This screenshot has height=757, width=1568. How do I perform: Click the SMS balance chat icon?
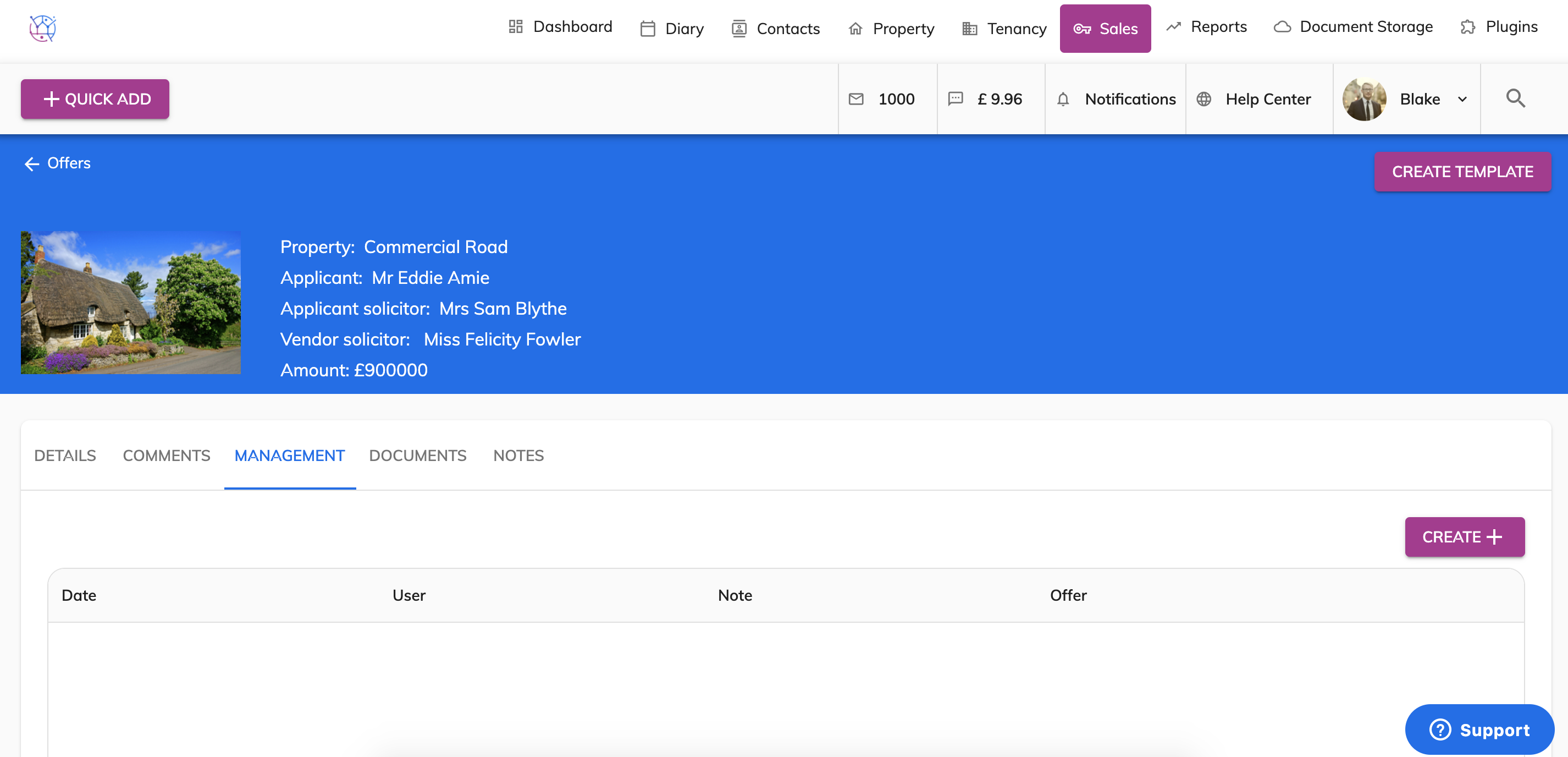click(955, 99)
